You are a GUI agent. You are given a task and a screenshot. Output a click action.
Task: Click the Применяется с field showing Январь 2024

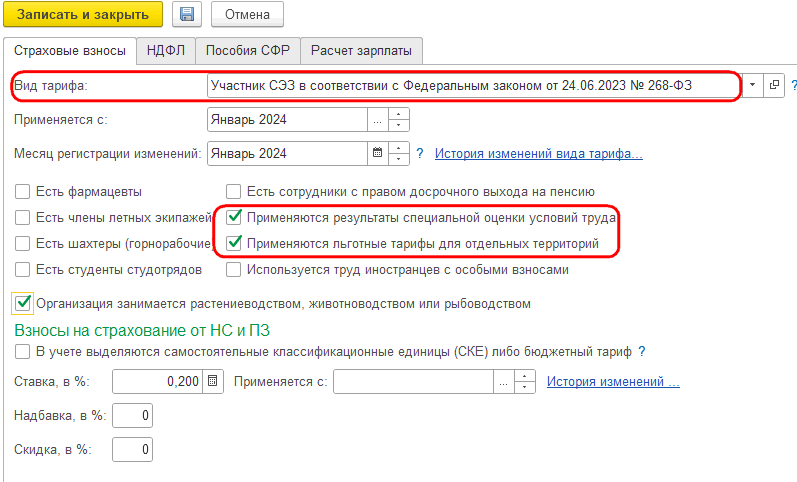click(287, 119)
